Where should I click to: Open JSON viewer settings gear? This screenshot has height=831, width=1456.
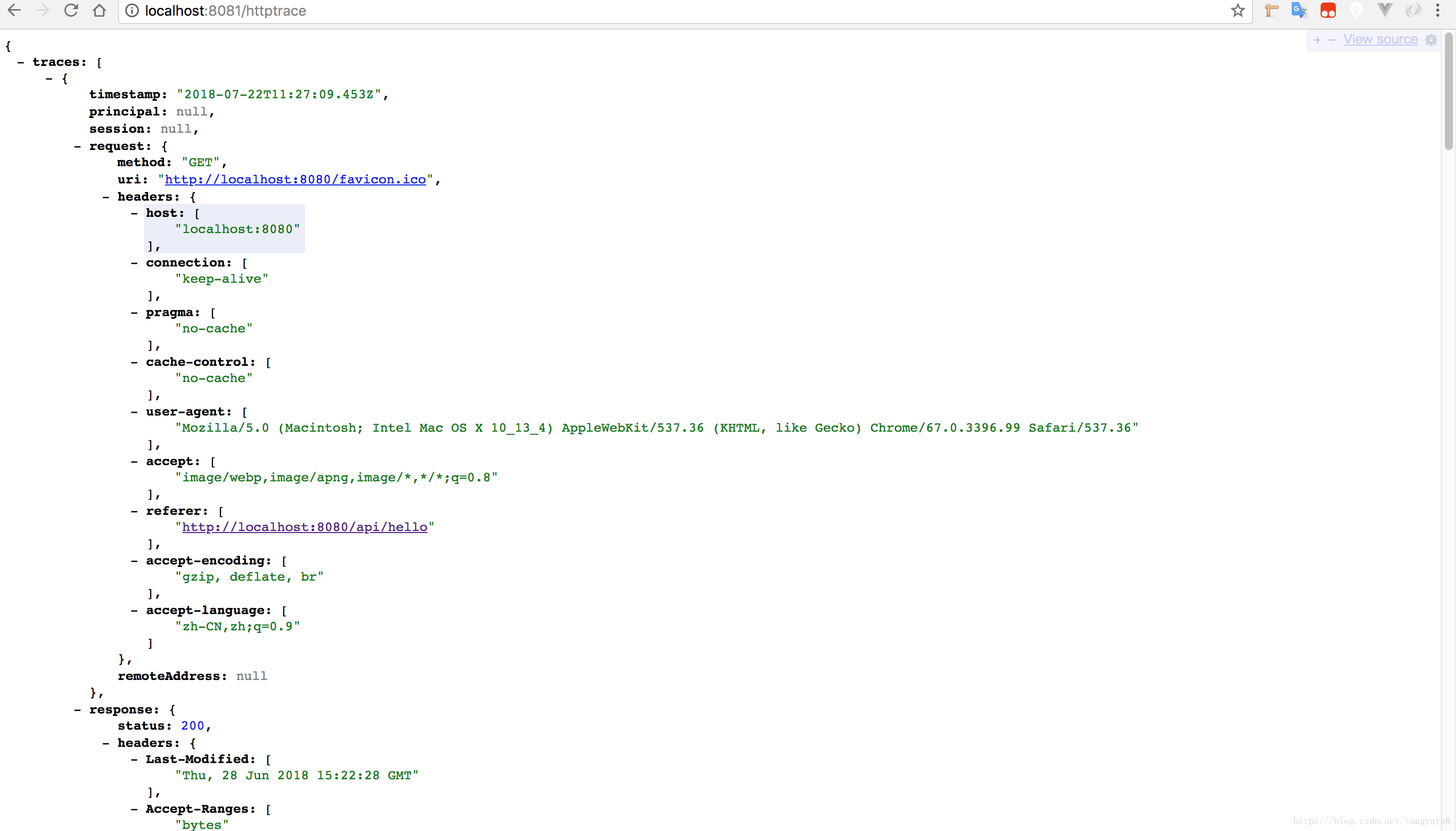(1432, 40)
